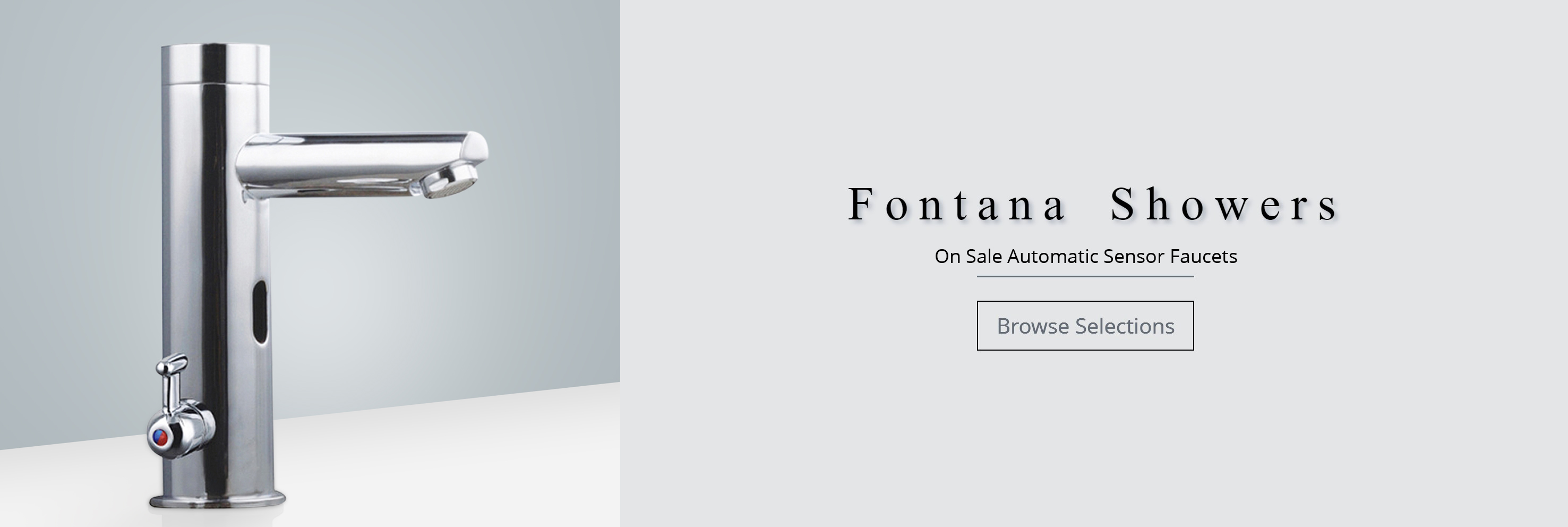The height and width of the screenshot is (527, 1568).
Task: Click the word Fontana in the title
Action: [956, 205]
